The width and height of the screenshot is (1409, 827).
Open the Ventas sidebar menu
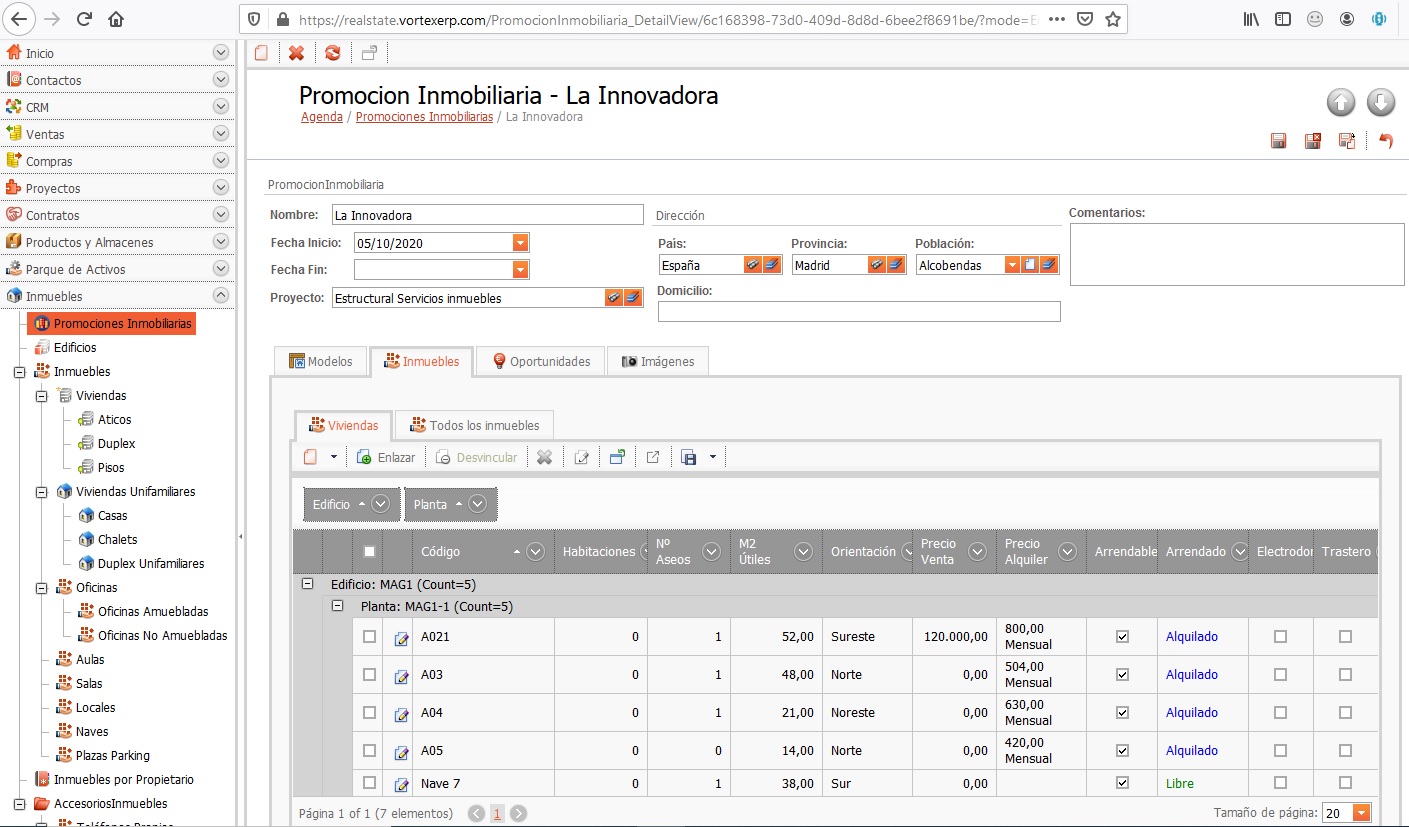pyautogui.click(x=117, y=134)
